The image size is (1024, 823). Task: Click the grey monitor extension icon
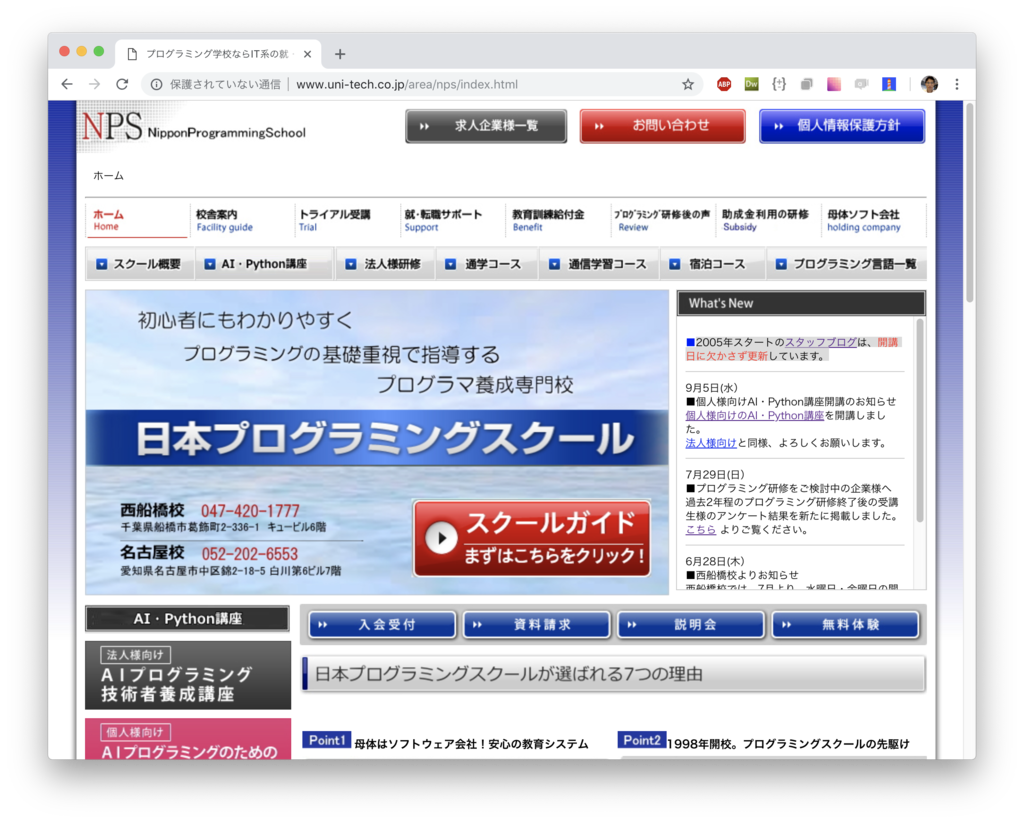click(861, 84)
